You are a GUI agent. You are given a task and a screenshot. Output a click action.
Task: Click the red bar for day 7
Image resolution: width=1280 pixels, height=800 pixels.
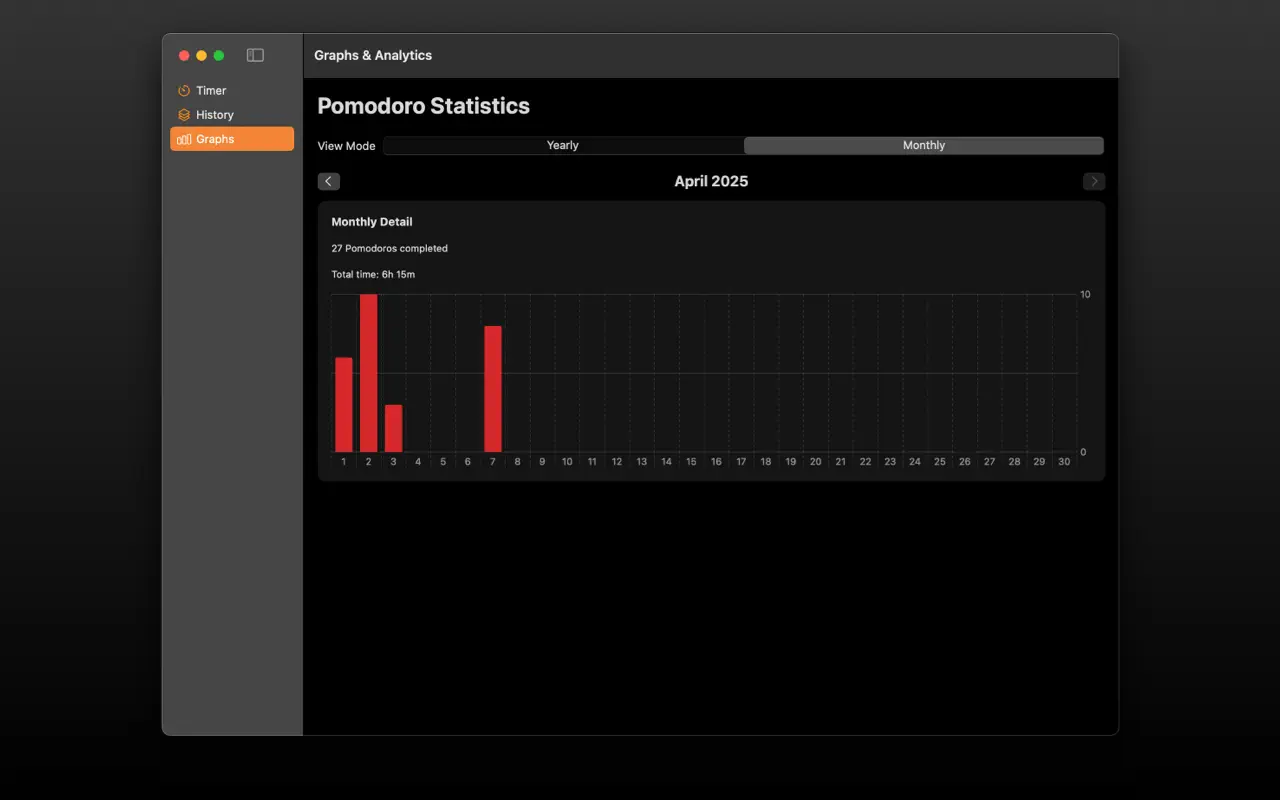(493, 389)
